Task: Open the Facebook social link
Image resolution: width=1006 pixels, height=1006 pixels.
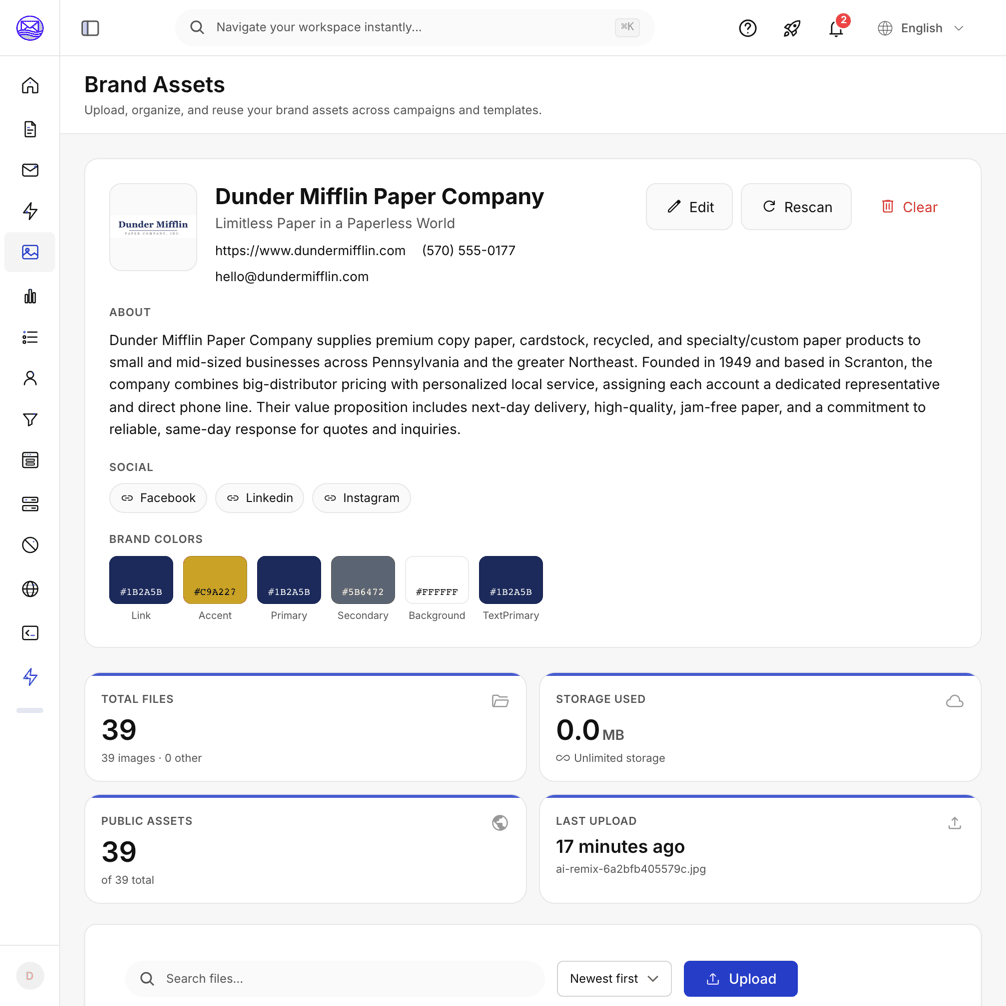Action: click(158, 498)
